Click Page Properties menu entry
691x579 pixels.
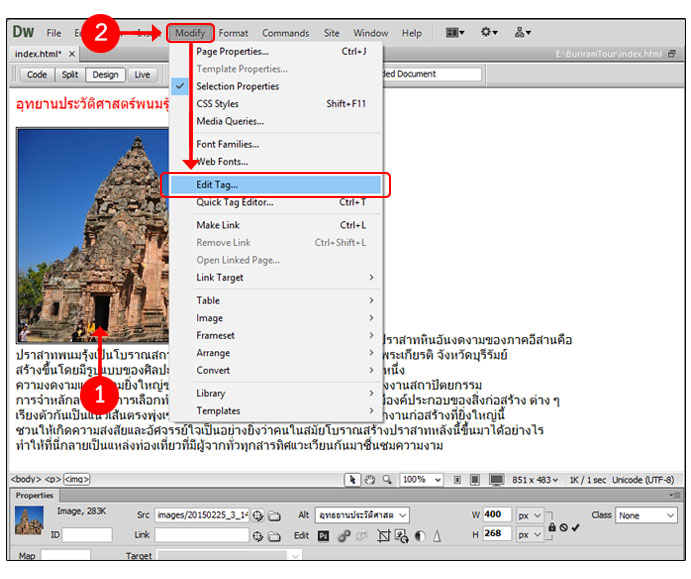[x=232, y=51]
